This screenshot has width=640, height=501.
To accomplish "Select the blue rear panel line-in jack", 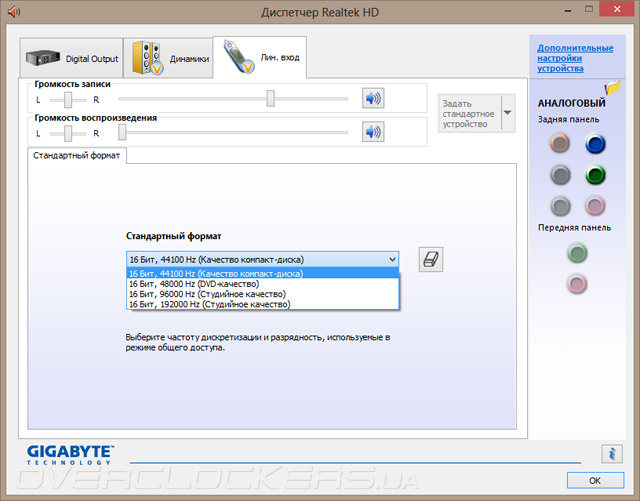I will tap(595, 144).
